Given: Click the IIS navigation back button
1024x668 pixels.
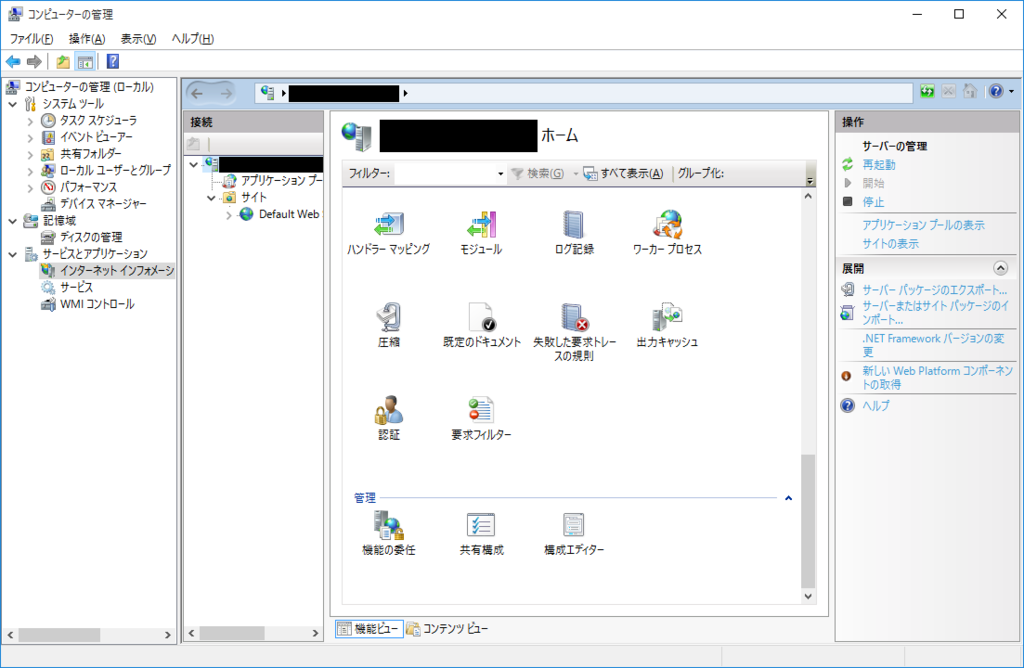Looking at the screenshot, I should point(198,93).
